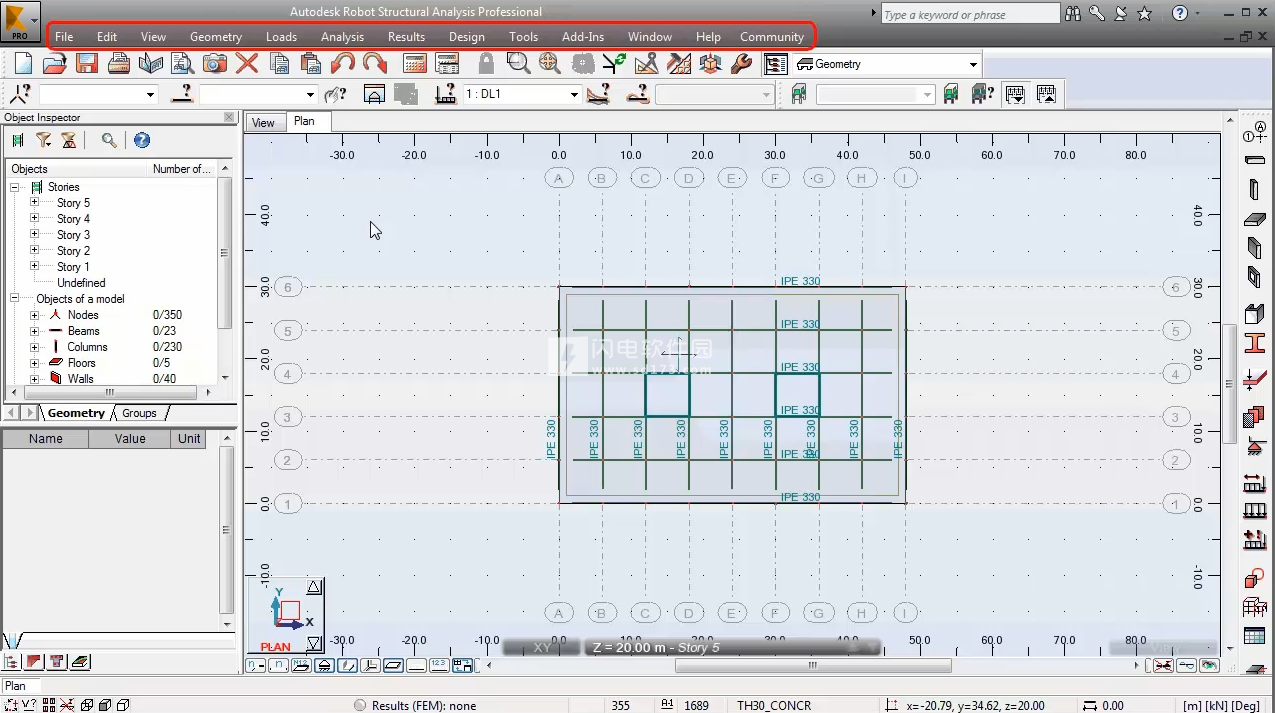Toggle local axes display icon below view
Screen dimensions: 1275x713
(370, 665)
